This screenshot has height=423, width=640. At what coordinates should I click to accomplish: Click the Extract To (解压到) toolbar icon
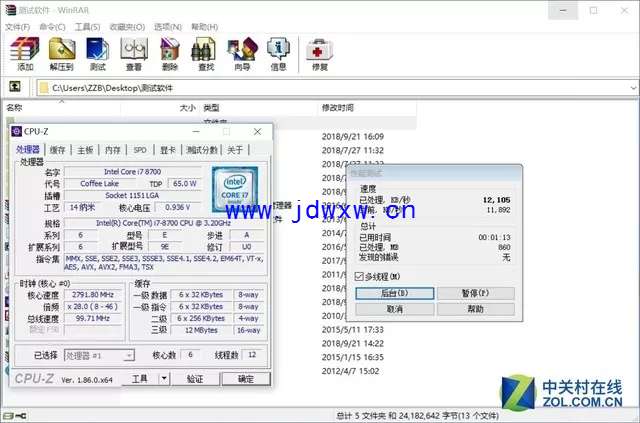coord(62,53)
